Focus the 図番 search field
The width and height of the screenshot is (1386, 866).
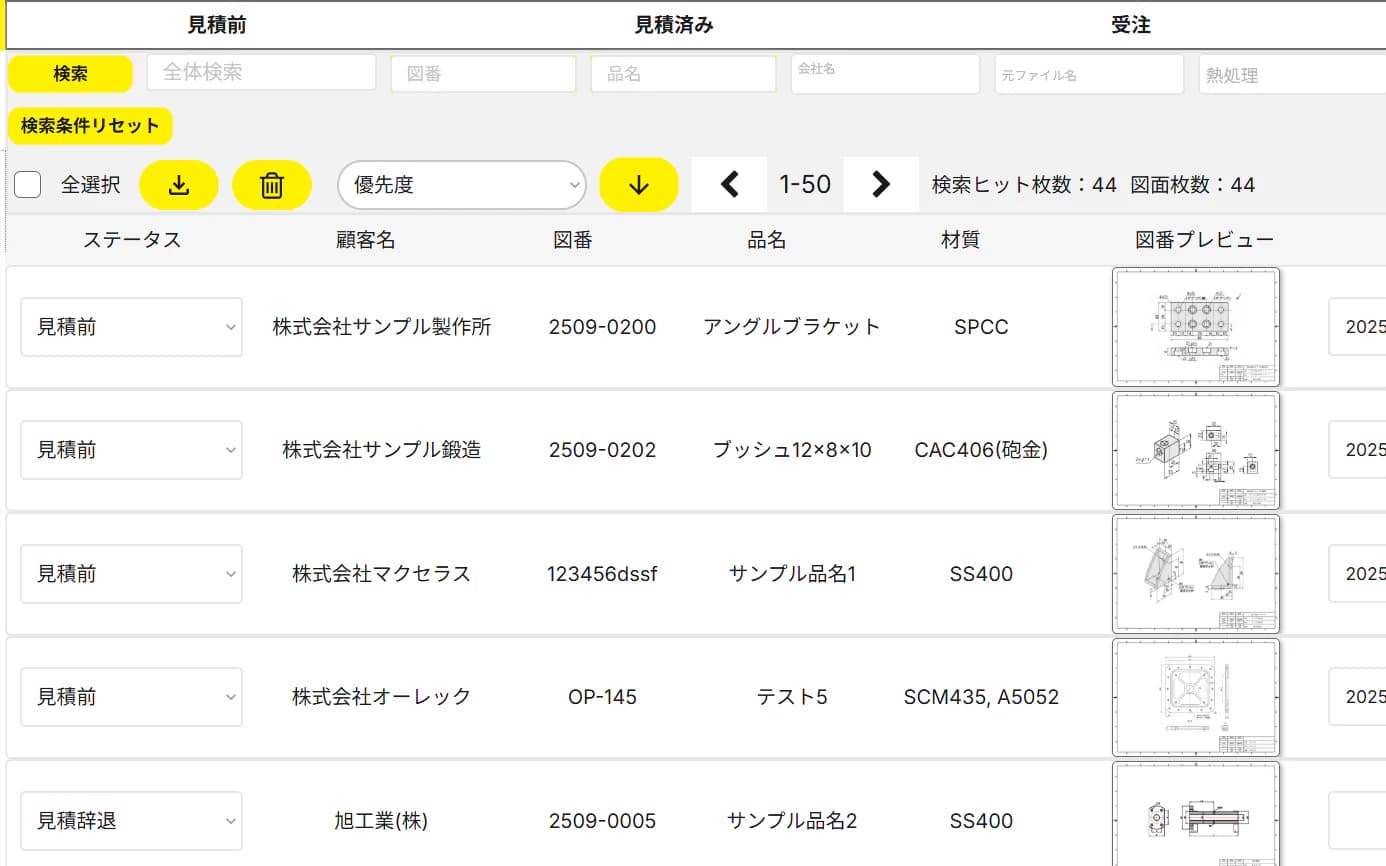483,74
